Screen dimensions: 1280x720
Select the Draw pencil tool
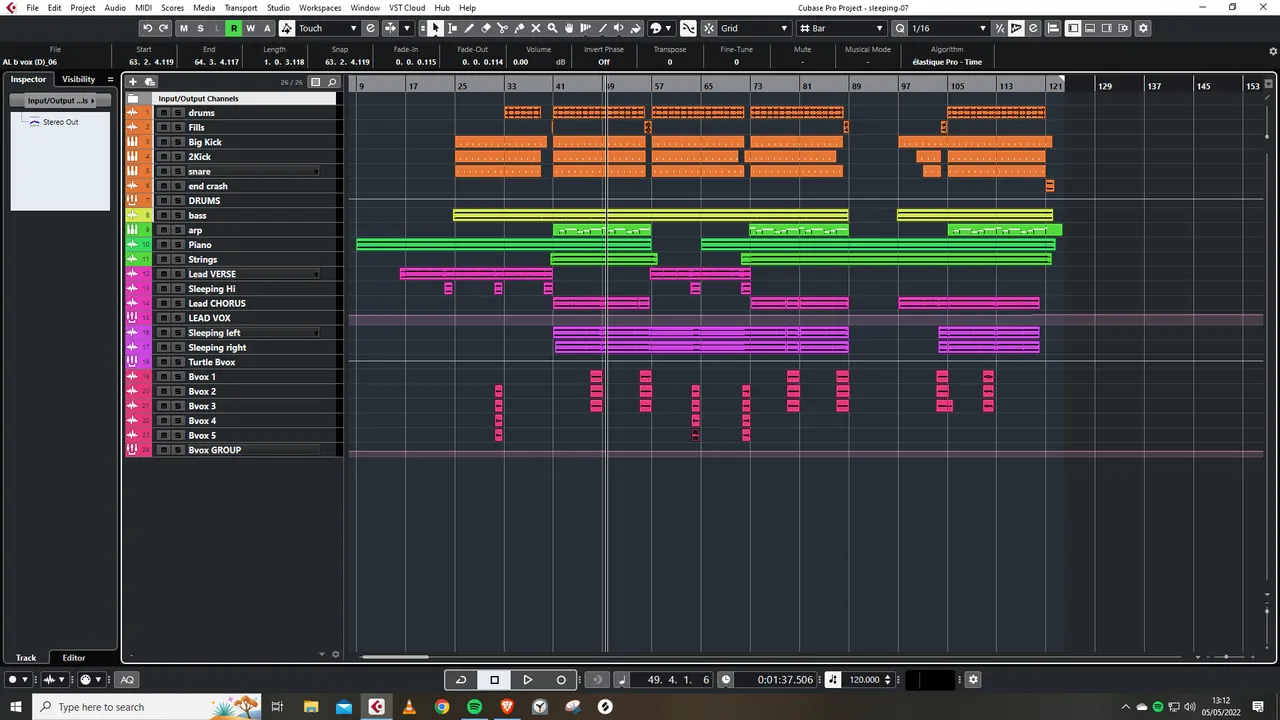point(469,28)
